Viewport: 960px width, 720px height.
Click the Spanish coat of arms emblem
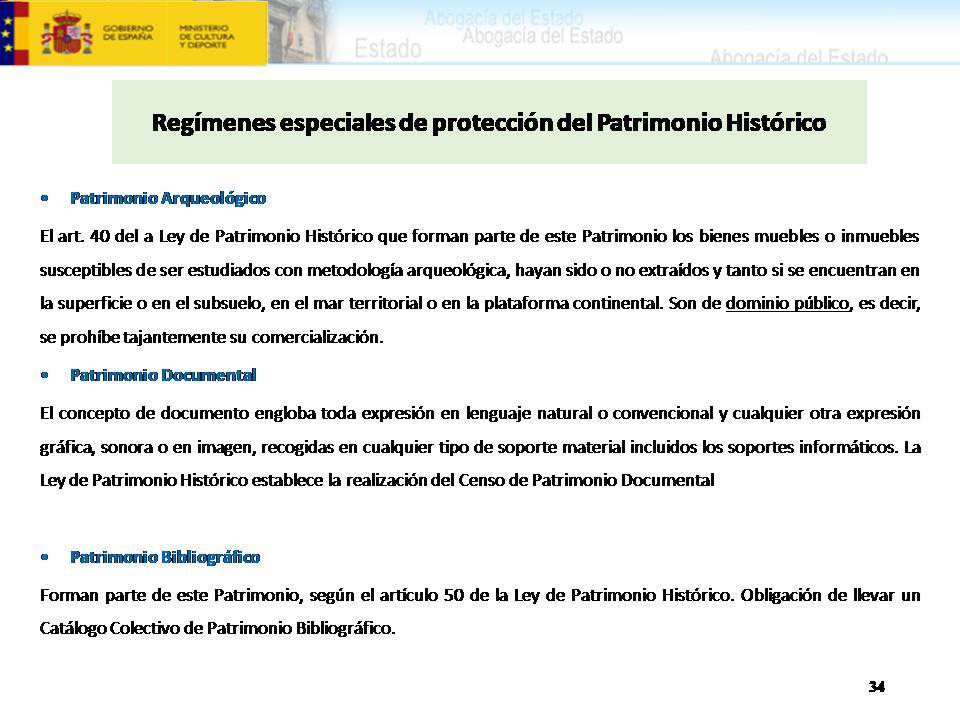[x=66, y=33]
